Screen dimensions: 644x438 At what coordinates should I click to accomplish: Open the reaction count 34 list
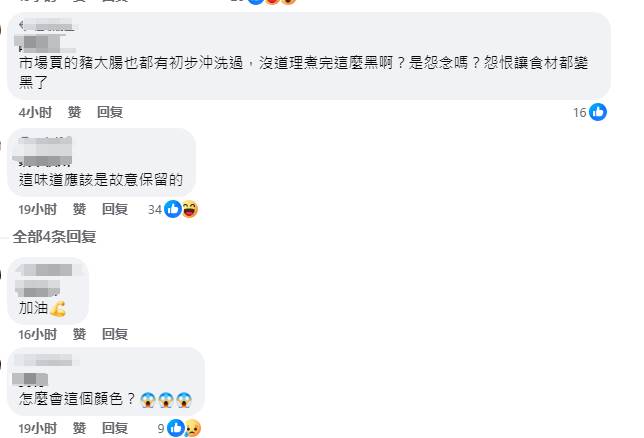pos(154,210)
